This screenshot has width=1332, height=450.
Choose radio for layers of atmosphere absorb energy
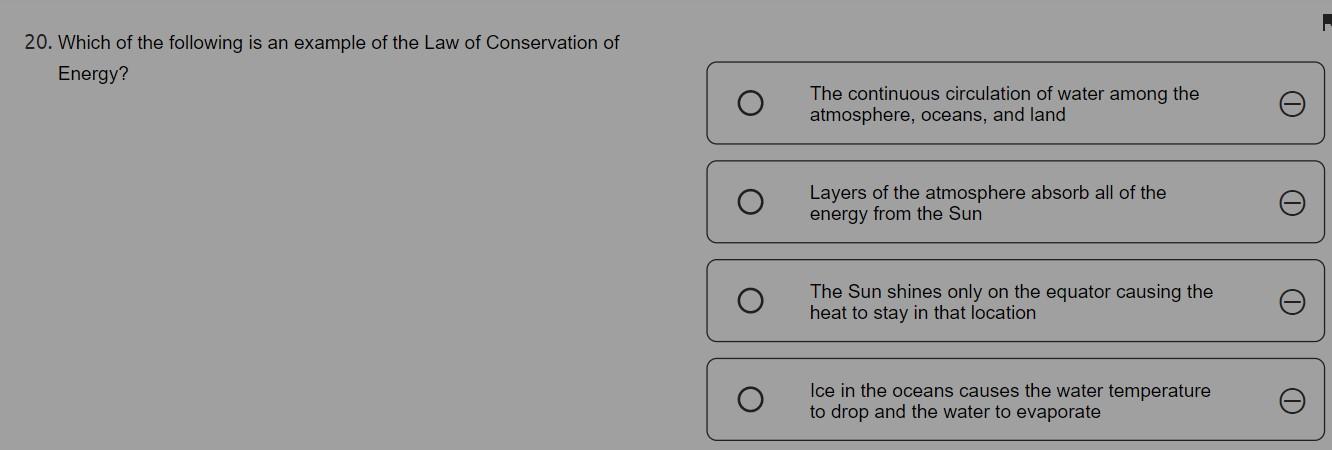[x=750, y=202]
